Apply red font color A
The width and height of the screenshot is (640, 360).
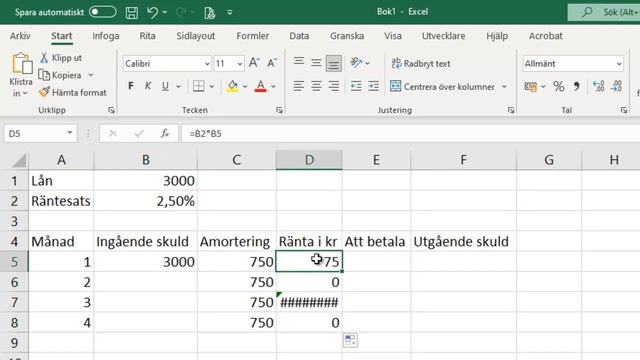click(x=260, y=86)
